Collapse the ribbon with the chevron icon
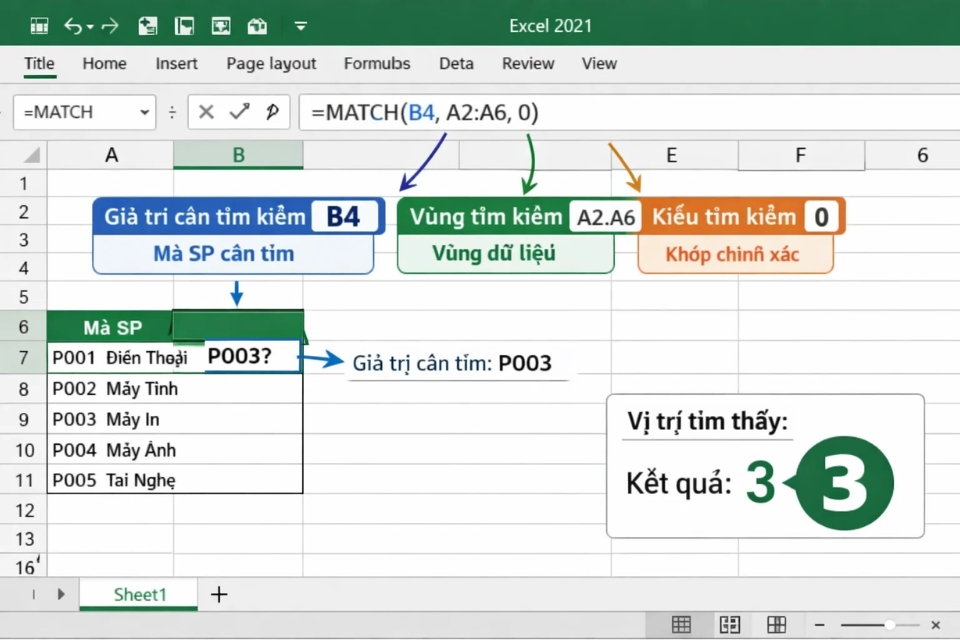 [x=299, y=25]
